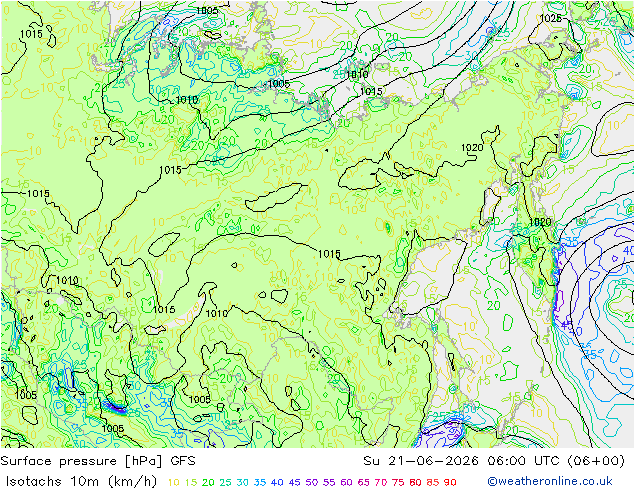Viewport: 634px width, 490px height.
Task: Click the red "80" value in the isotach legend
Action: [415, 482]
